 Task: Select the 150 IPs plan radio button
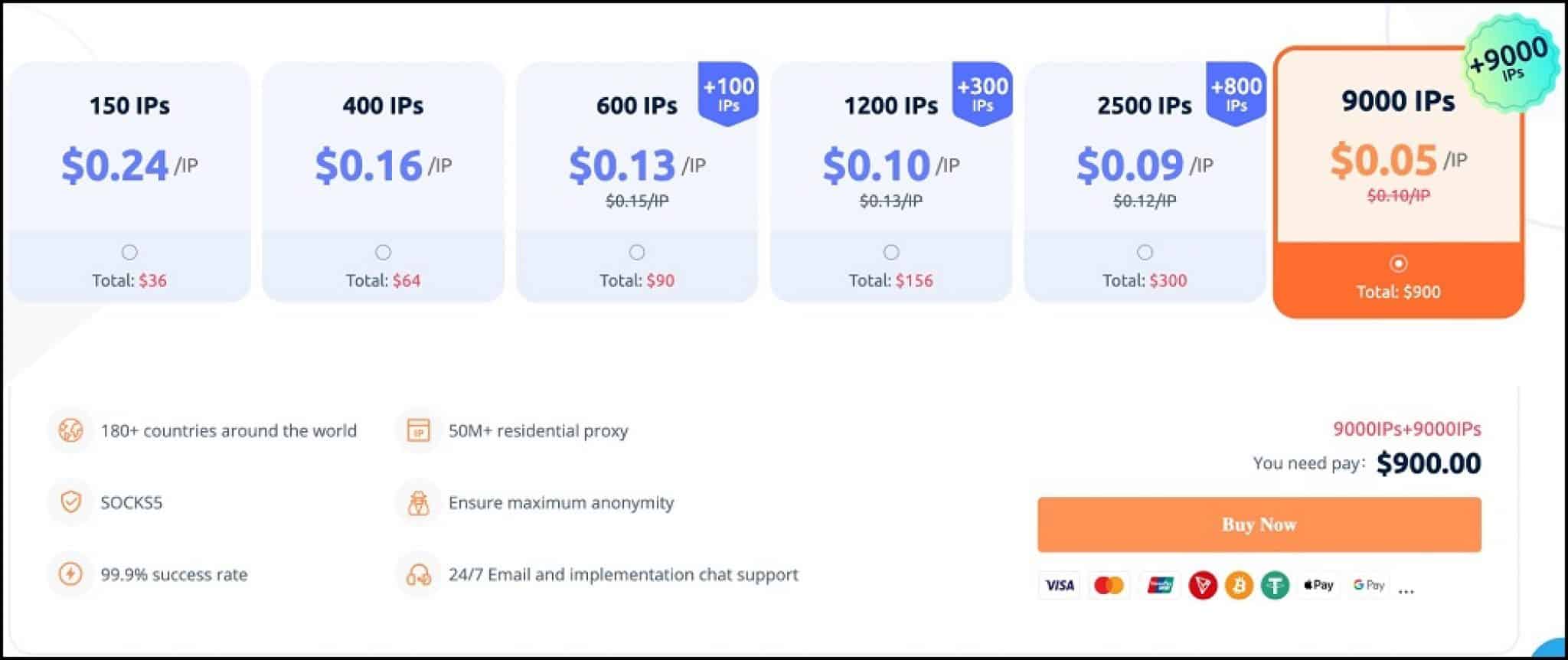click(129, 252)
